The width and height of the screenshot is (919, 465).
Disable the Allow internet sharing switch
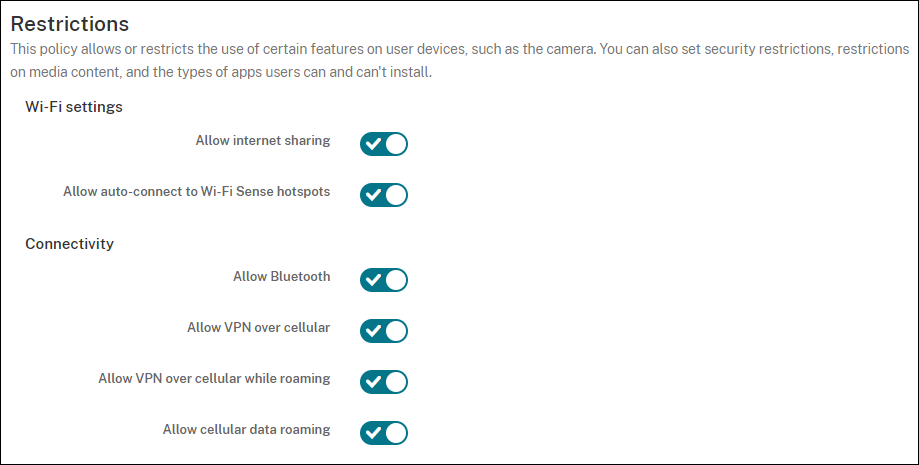point(384,144)
